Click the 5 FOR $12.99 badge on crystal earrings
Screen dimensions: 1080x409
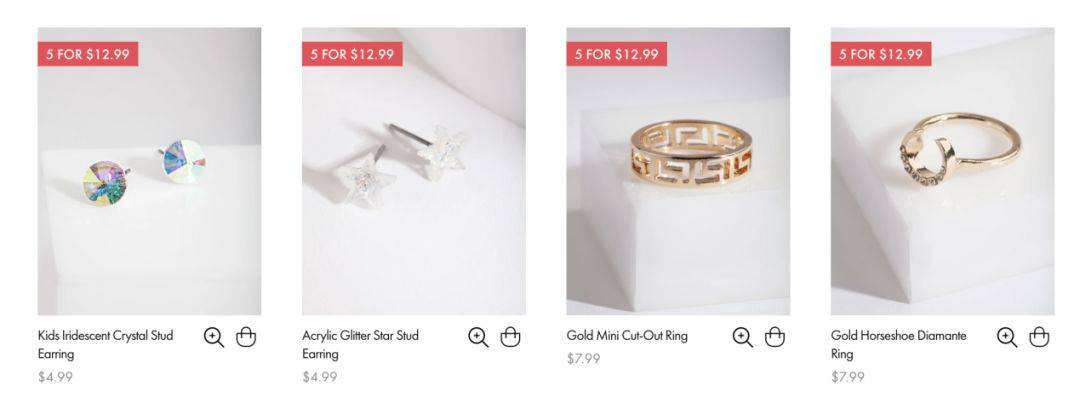[88, 54]
